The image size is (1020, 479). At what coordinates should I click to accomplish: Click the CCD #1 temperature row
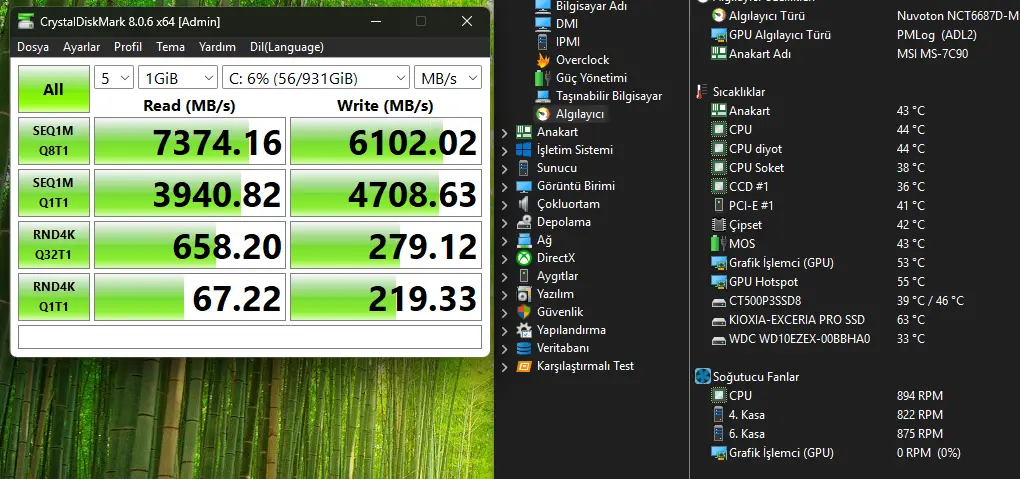(x=818, y=187)
